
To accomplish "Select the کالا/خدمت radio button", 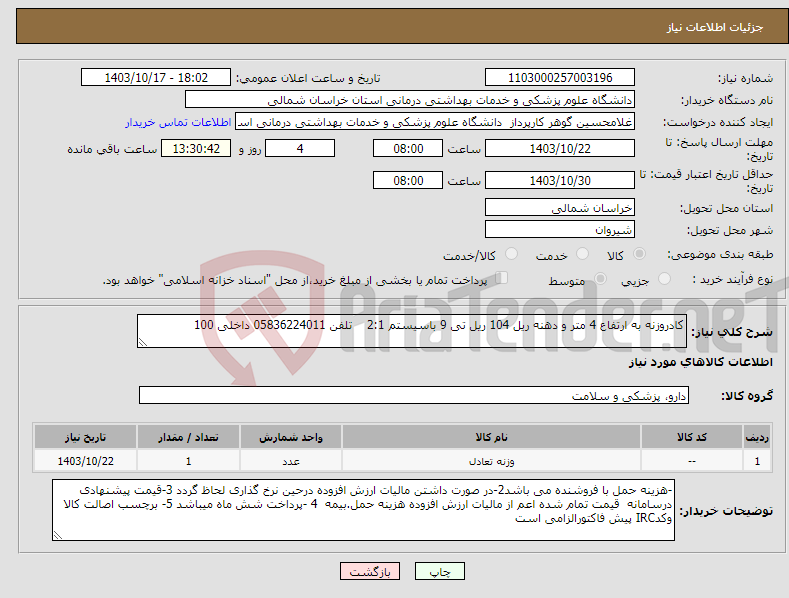I will pyautogui.click(x=511, y=254).
